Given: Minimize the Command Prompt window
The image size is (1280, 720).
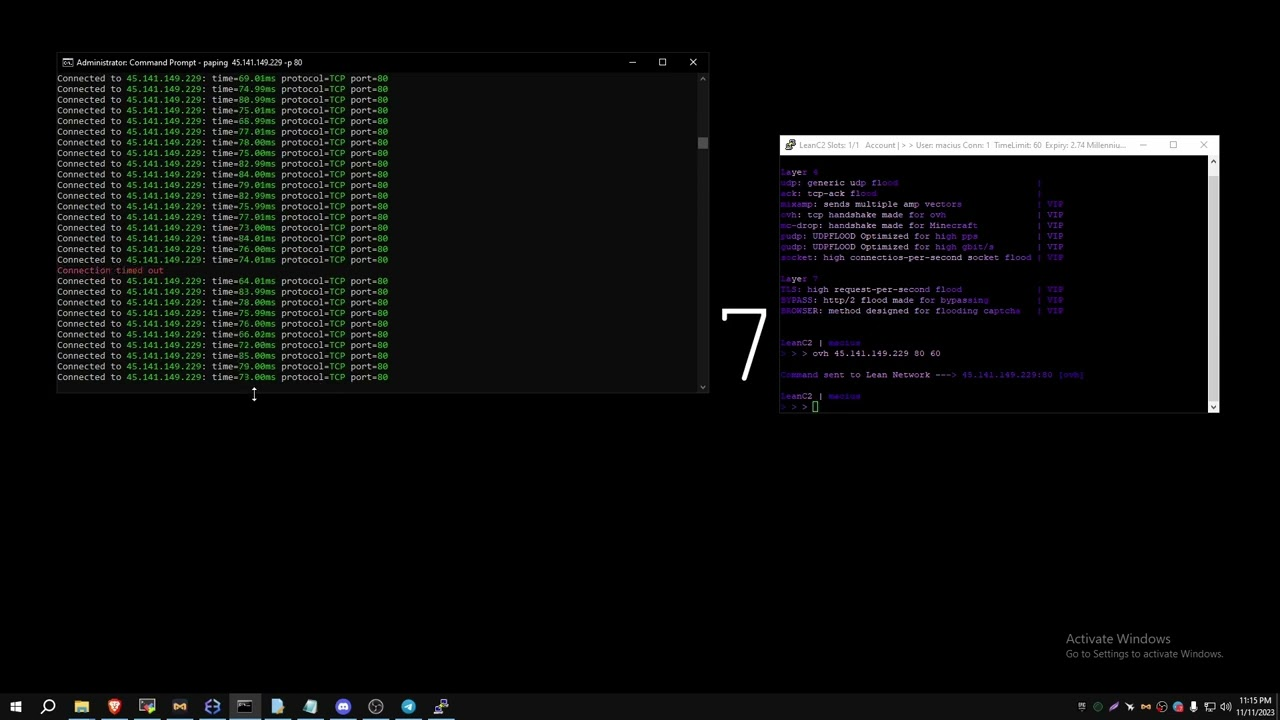Looking at the screenshot, I should pos(632,62).
